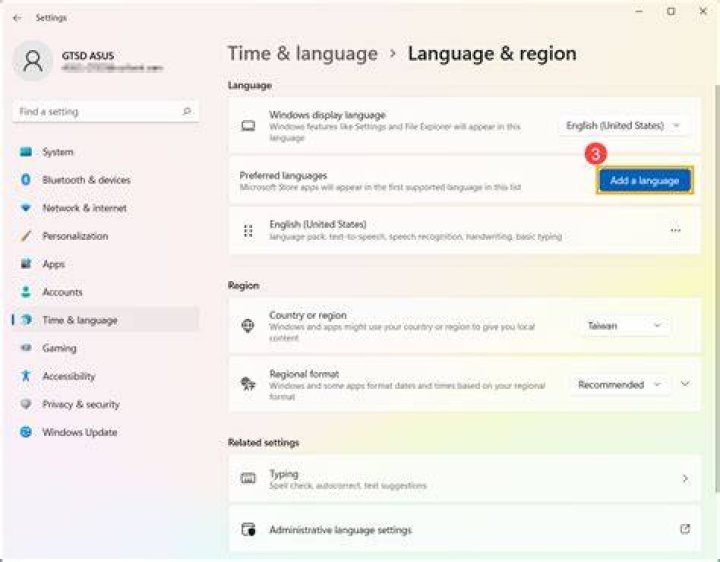The width and height of the screenshot is (720, 562).
Task: Open the GTSD ASUS account avatar
Action: (x=33, y=61)
